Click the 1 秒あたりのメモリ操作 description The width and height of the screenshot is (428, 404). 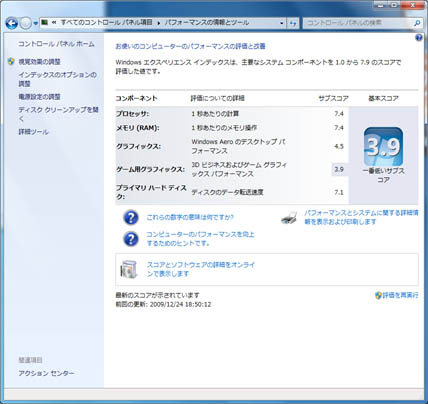tap(224, 128)
